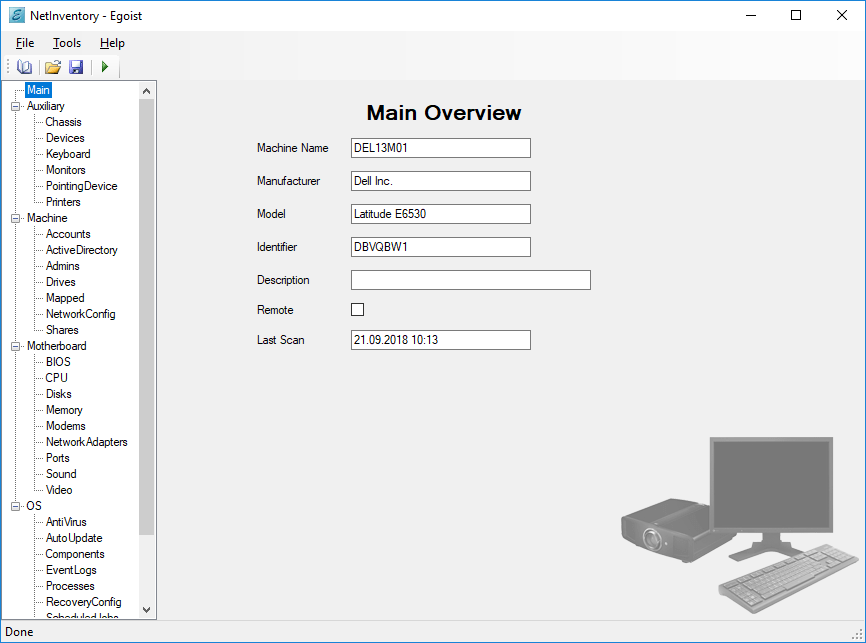Click the NetInventory app icon in title bar

click(x=17, y=15)
